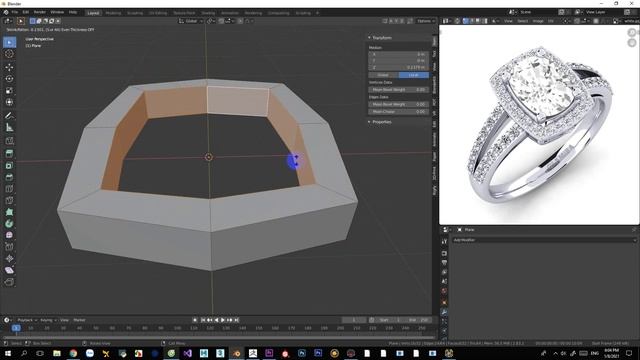Adjust edges Mean Crease slider
Viewport: 640px width, 360px height.
(x=398, y=111)
